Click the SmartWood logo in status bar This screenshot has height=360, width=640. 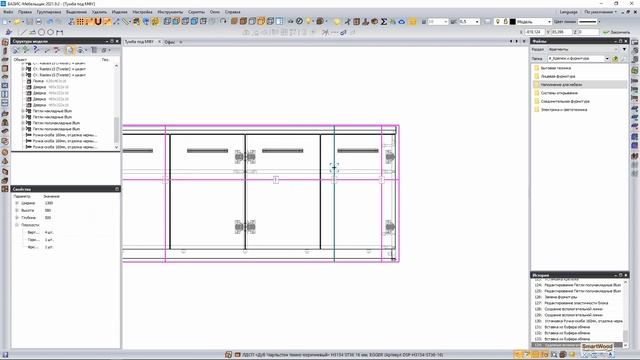pyautogui.click(x=597, y=346)
